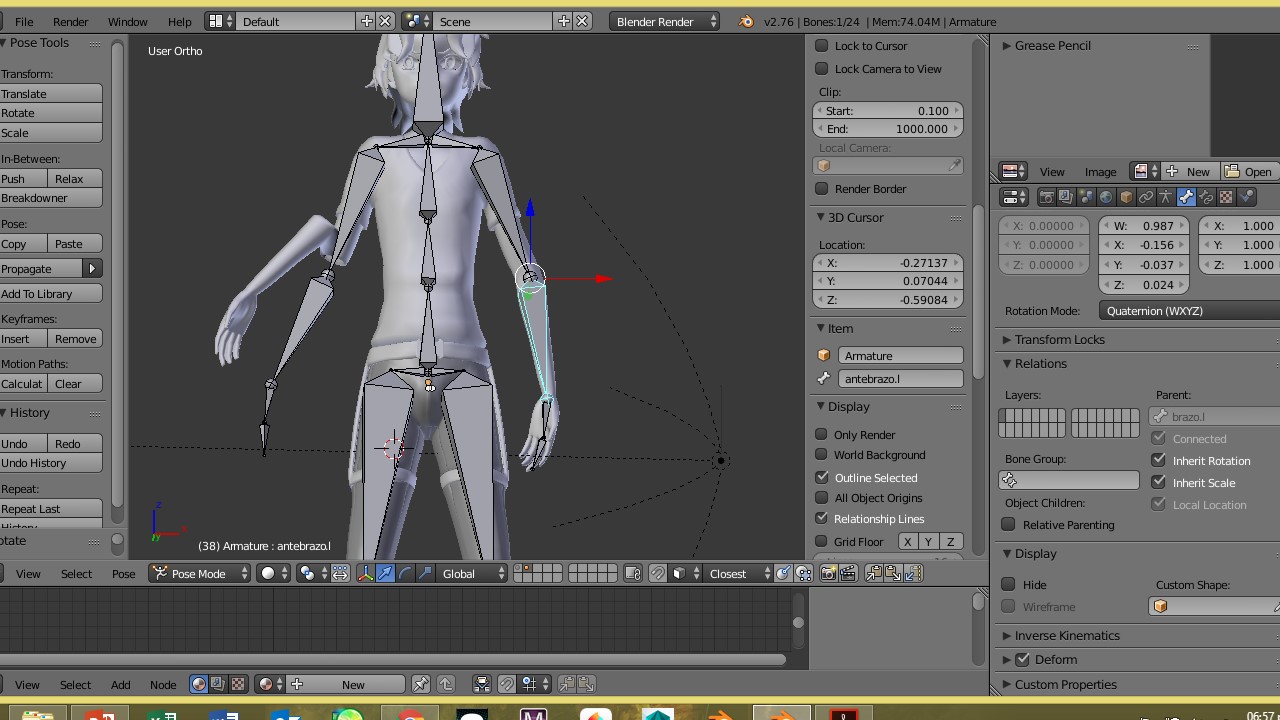Open the Constraints chain-link properties tab

1146,197
